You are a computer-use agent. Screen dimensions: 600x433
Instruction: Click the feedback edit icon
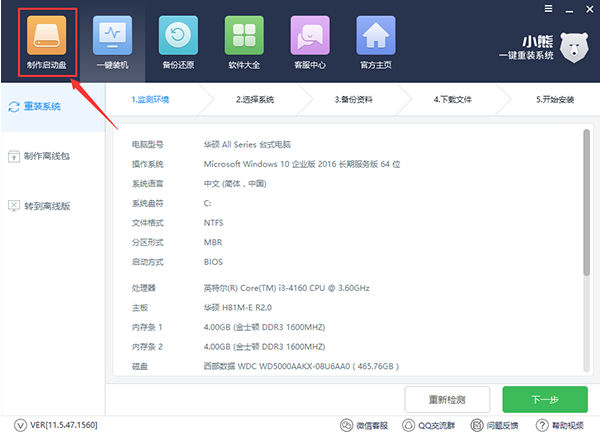click(477, 425)
